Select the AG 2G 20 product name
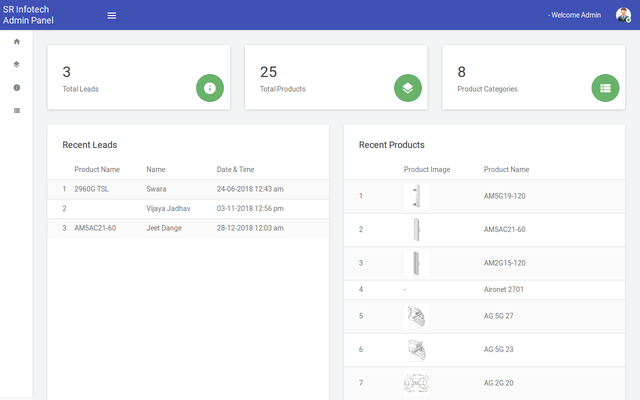Image resolution: width=640 pixels, height=400 pixels. (499, 383)
